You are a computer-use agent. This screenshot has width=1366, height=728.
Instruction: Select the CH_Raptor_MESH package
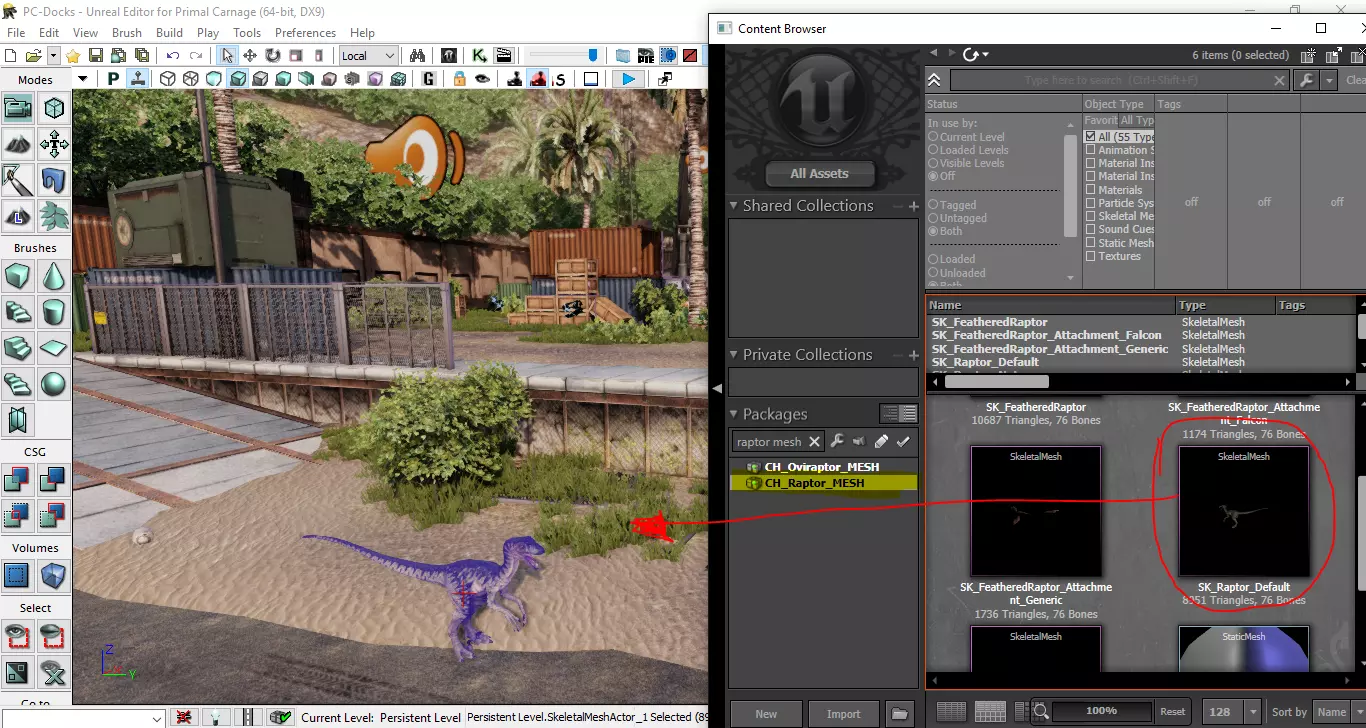click(x=823, y=483)
